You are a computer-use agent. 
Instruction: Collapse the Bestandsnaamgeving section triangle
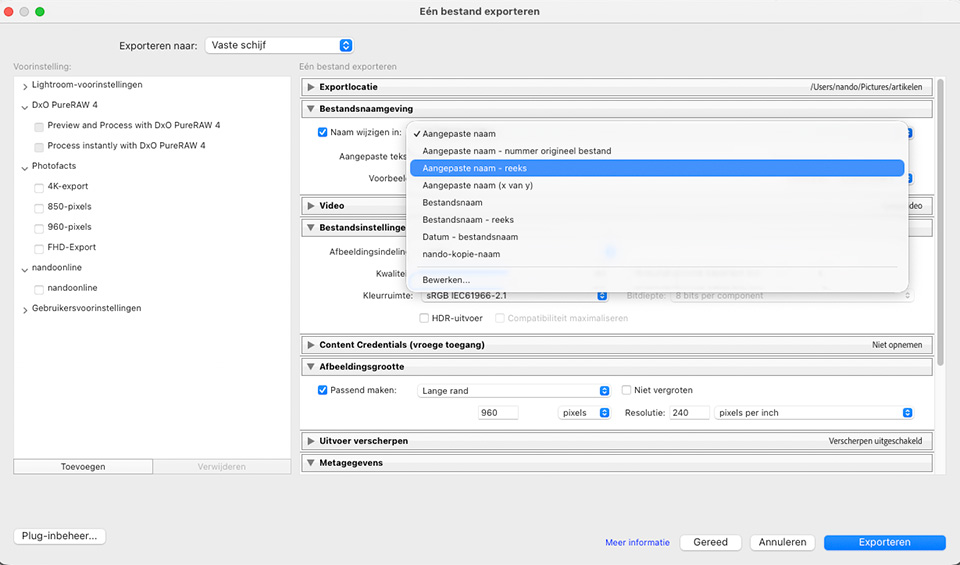point(311,109)
